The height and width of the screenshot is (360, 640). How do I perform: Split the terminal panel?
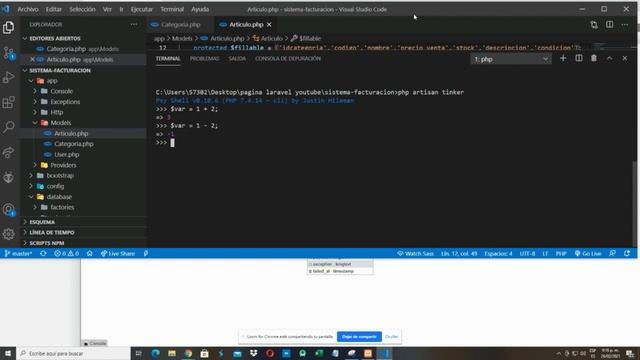pos(579,58)
